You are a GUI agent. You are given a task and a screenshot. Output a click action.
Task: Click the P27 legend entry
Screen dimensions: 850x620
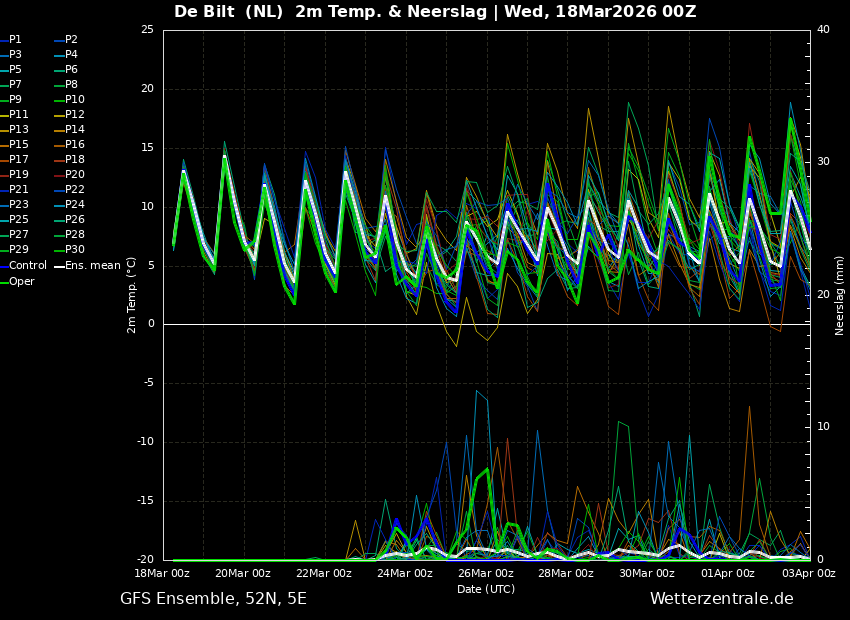pos(19,236)
